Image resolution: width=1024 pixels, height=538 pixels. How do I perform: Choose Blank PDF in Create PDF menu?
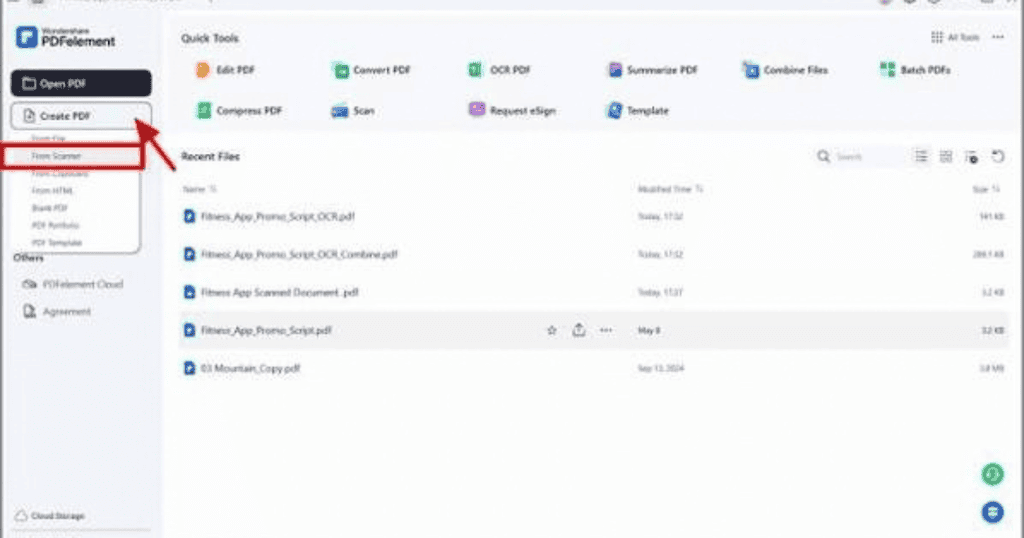(50, 208)
